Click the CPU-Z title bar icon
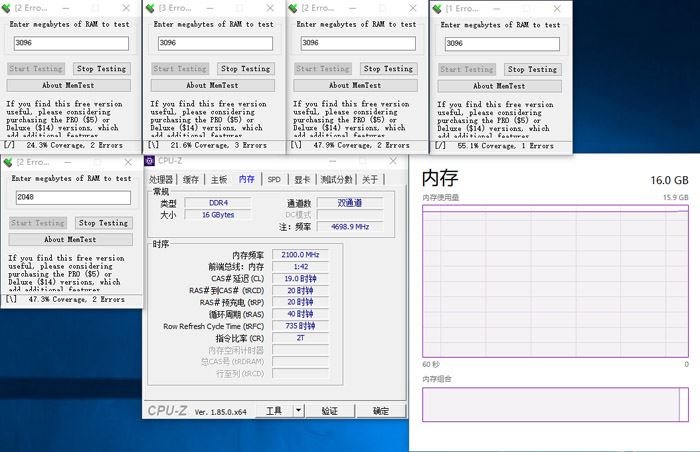Image resolution: width=700 pixels, height=452 pixels. pos(150,161)
